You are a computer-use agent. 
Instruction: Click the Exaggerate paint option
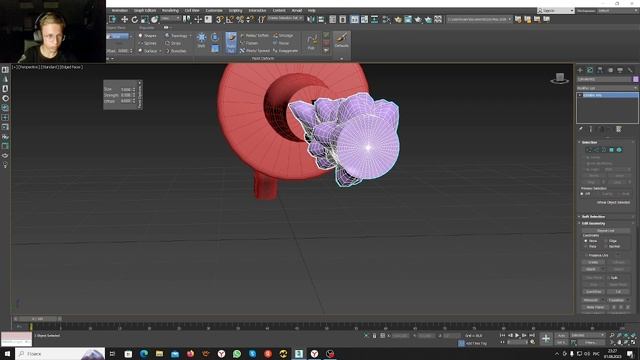pos(285,51)
